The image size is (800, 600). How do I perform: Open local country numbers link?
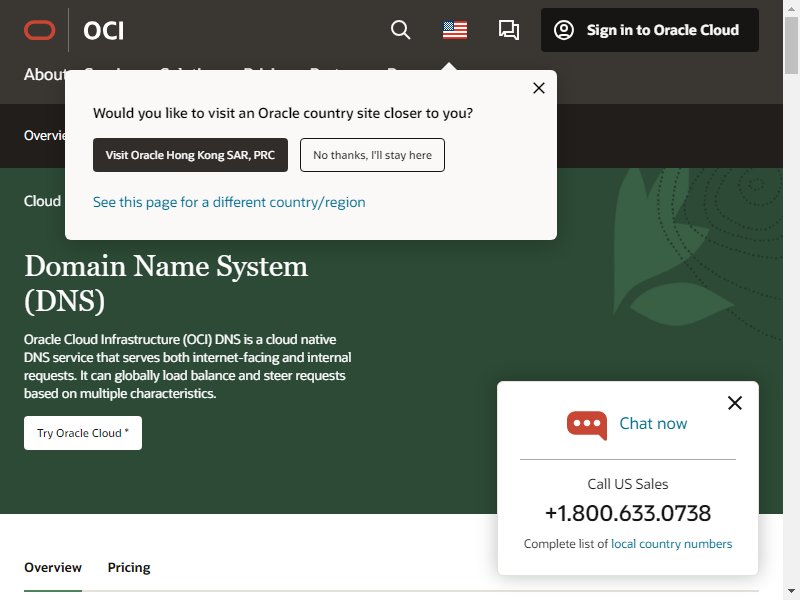tap(671, 544)
